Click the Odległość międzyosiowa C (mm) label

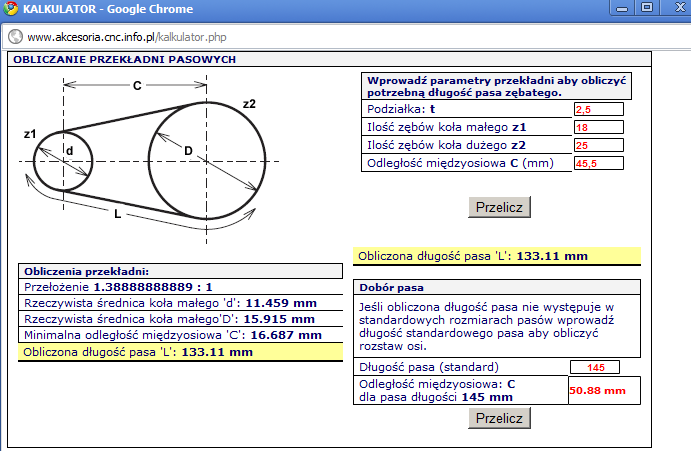pyautogui.click(x=460, y=163)
